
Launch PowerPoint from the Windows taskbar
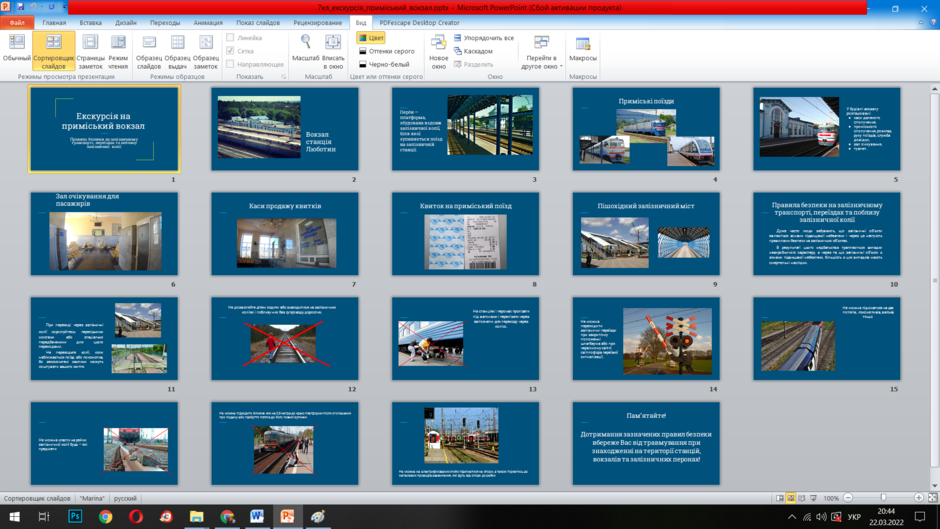(287, 516)
